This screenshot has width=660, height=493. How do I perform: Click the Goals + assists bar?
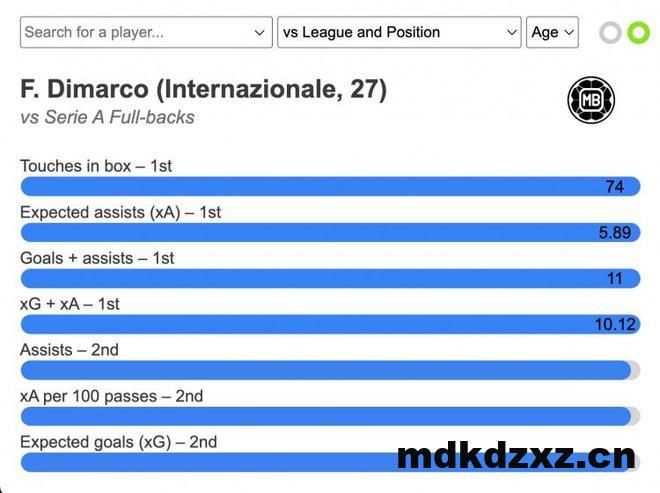pos(330,278)
